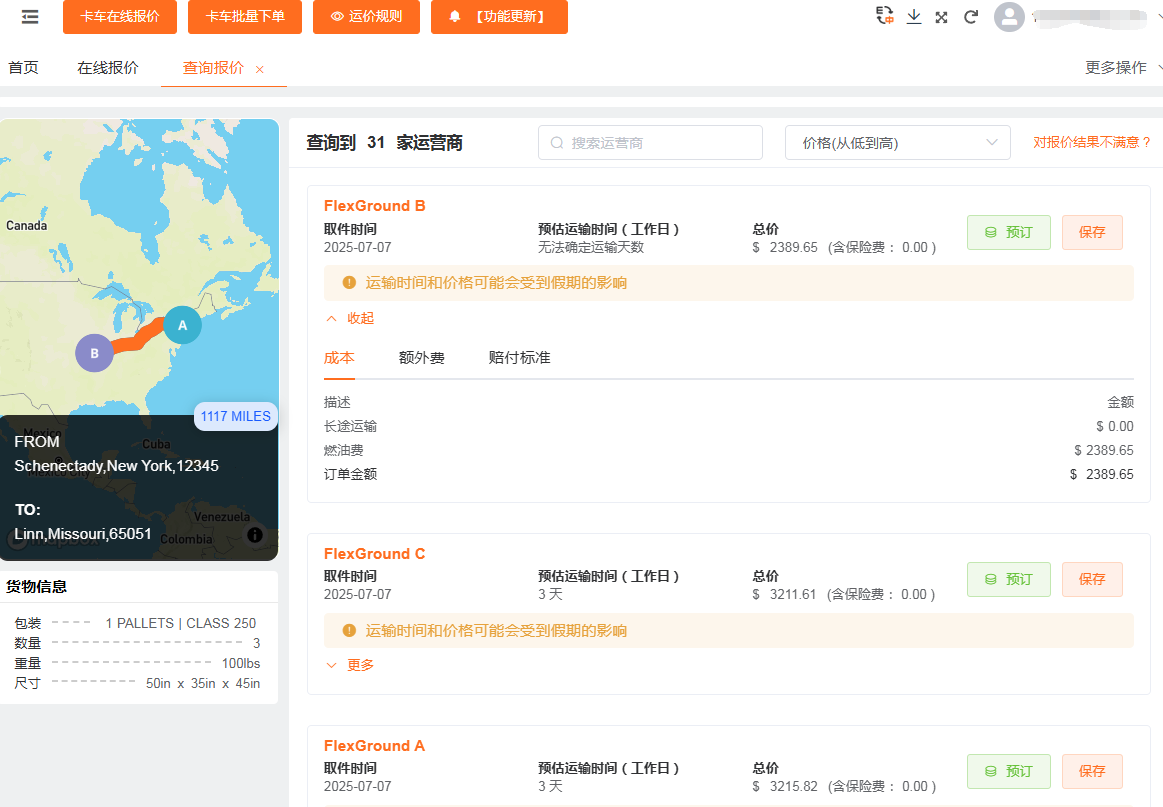This screenshot has height=807, width=1163.
Task: Switch to the 赔付标准 tab
Action: point(519,358)
